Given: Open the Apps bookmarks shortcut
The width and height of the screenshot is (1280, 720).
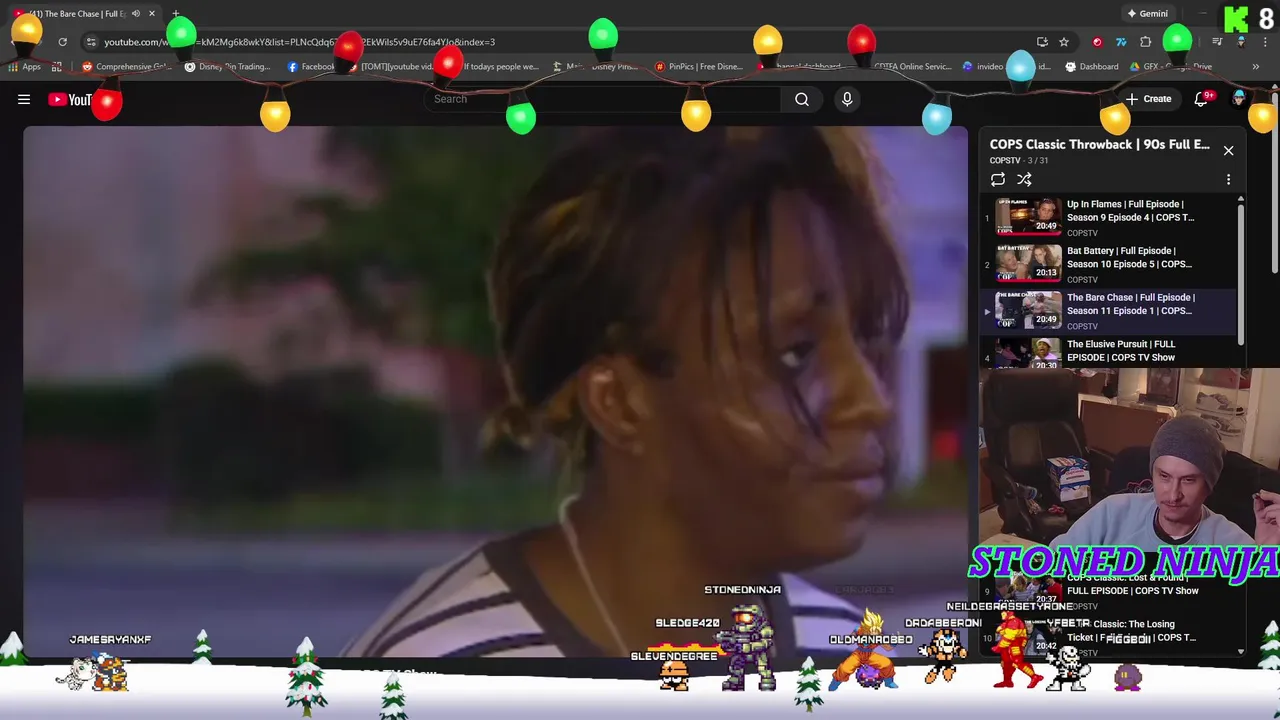Looking at the screenshot, I should pos(25,67).
